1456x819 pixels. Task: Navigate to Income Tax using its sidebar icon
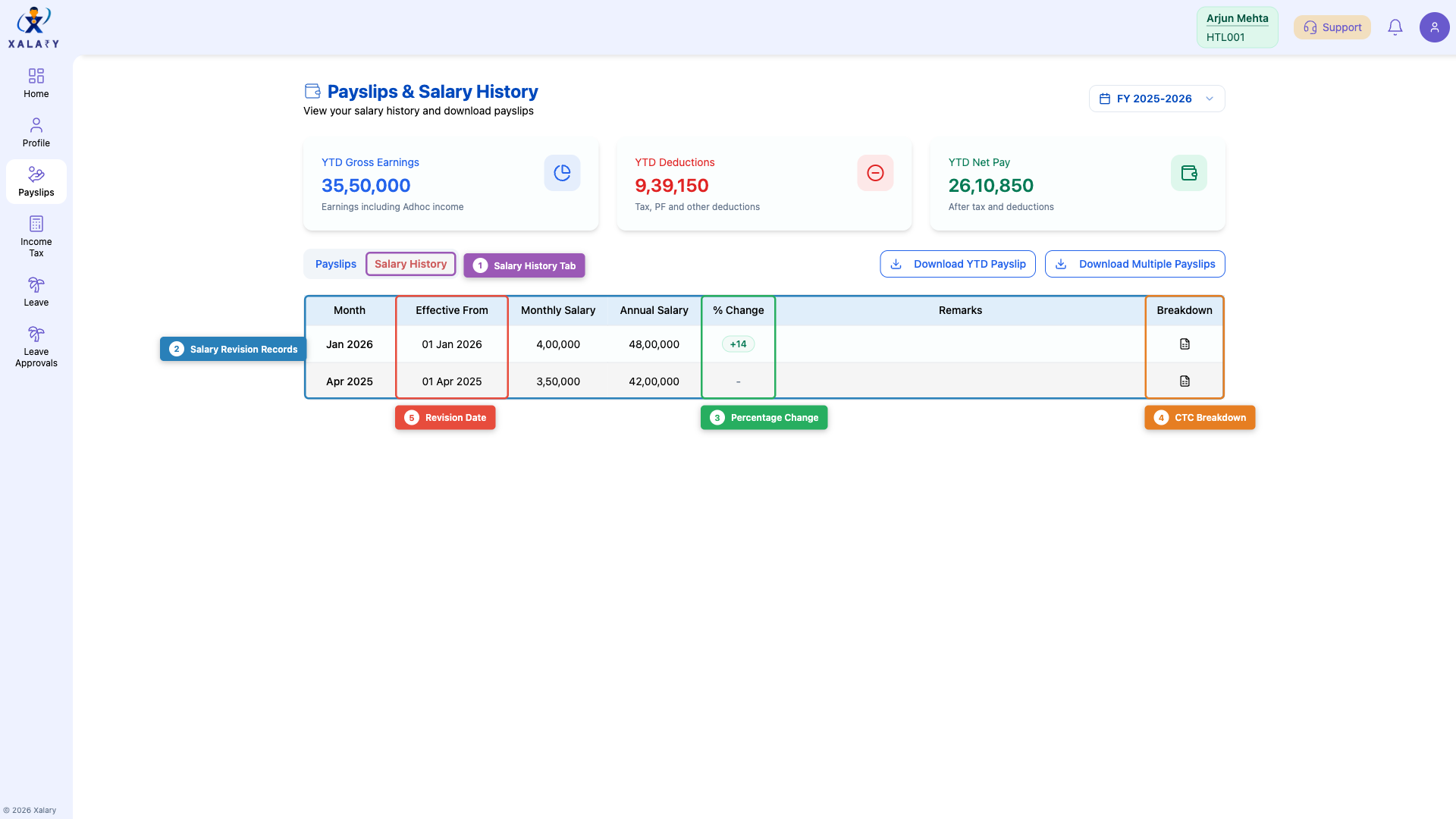point(36,235)
